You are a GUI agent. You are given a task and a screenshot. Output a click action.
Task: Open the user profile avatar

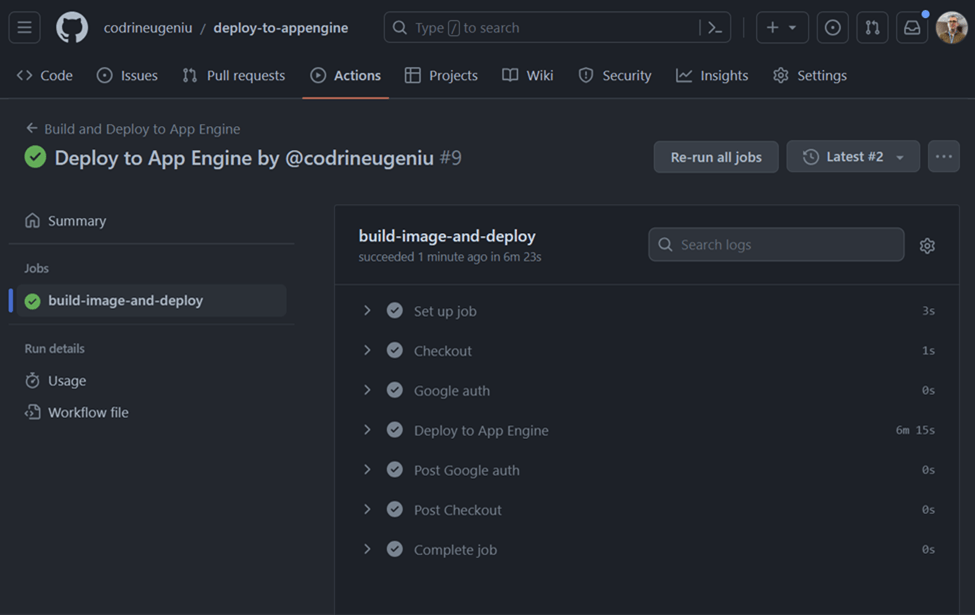click(x=951, y=28)
